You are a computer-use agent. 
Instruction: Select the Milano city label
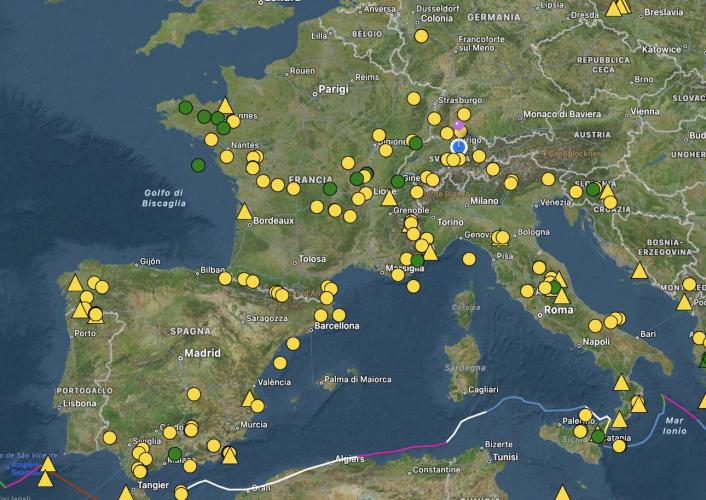coord(484,200)
